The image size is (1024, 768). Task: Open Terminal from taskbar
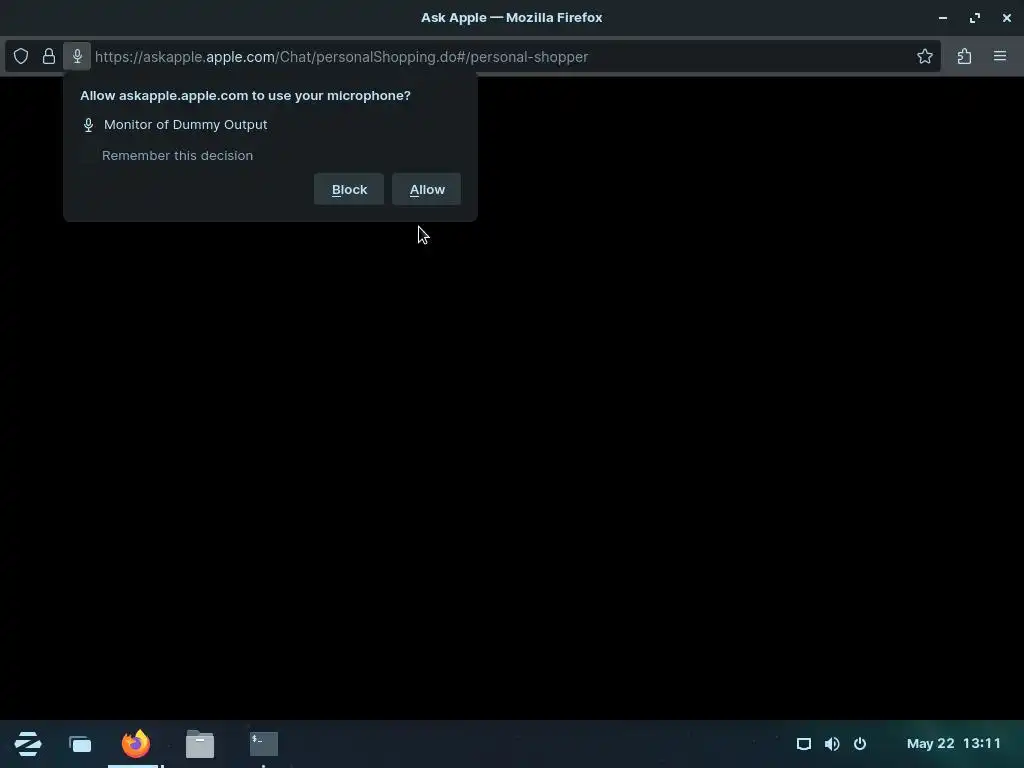(264, 744)
